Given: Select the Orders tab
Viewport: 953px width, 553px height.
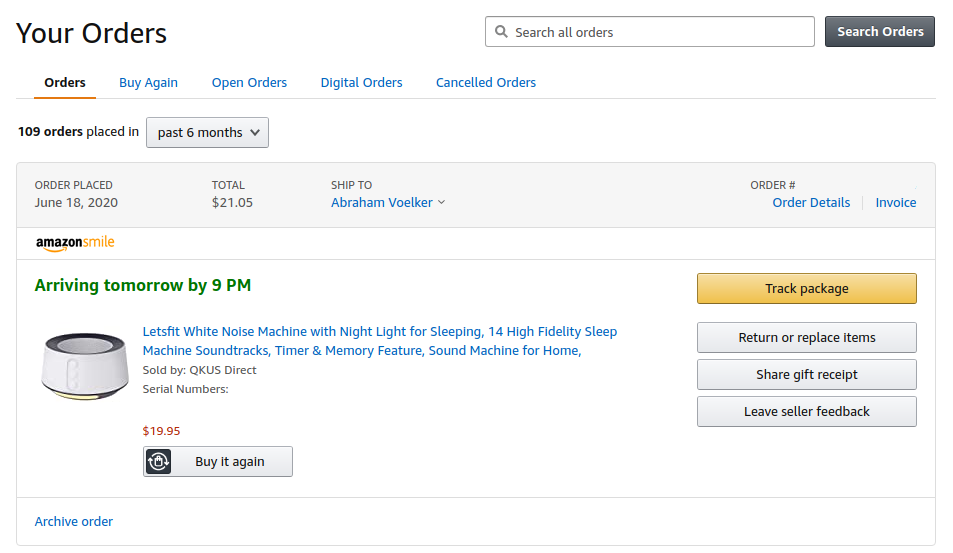Looking at the screenshot, I should click(65, 83).
